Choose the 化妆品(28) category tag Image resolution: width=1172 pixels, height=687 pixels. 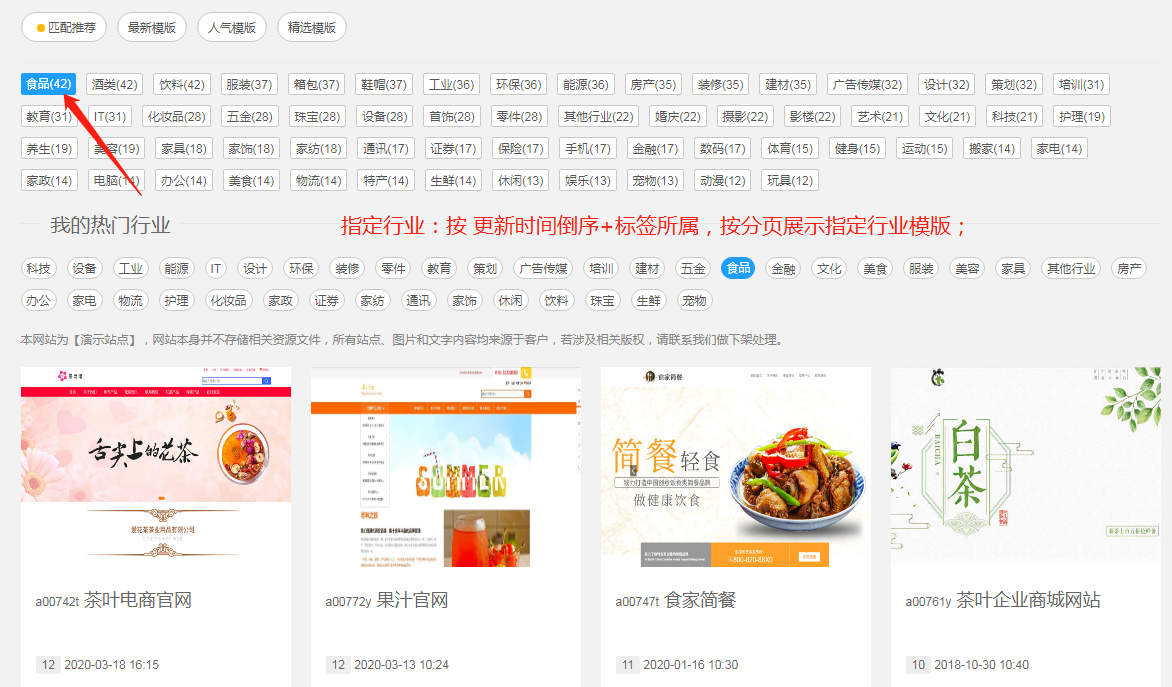[x=177, y=117]
